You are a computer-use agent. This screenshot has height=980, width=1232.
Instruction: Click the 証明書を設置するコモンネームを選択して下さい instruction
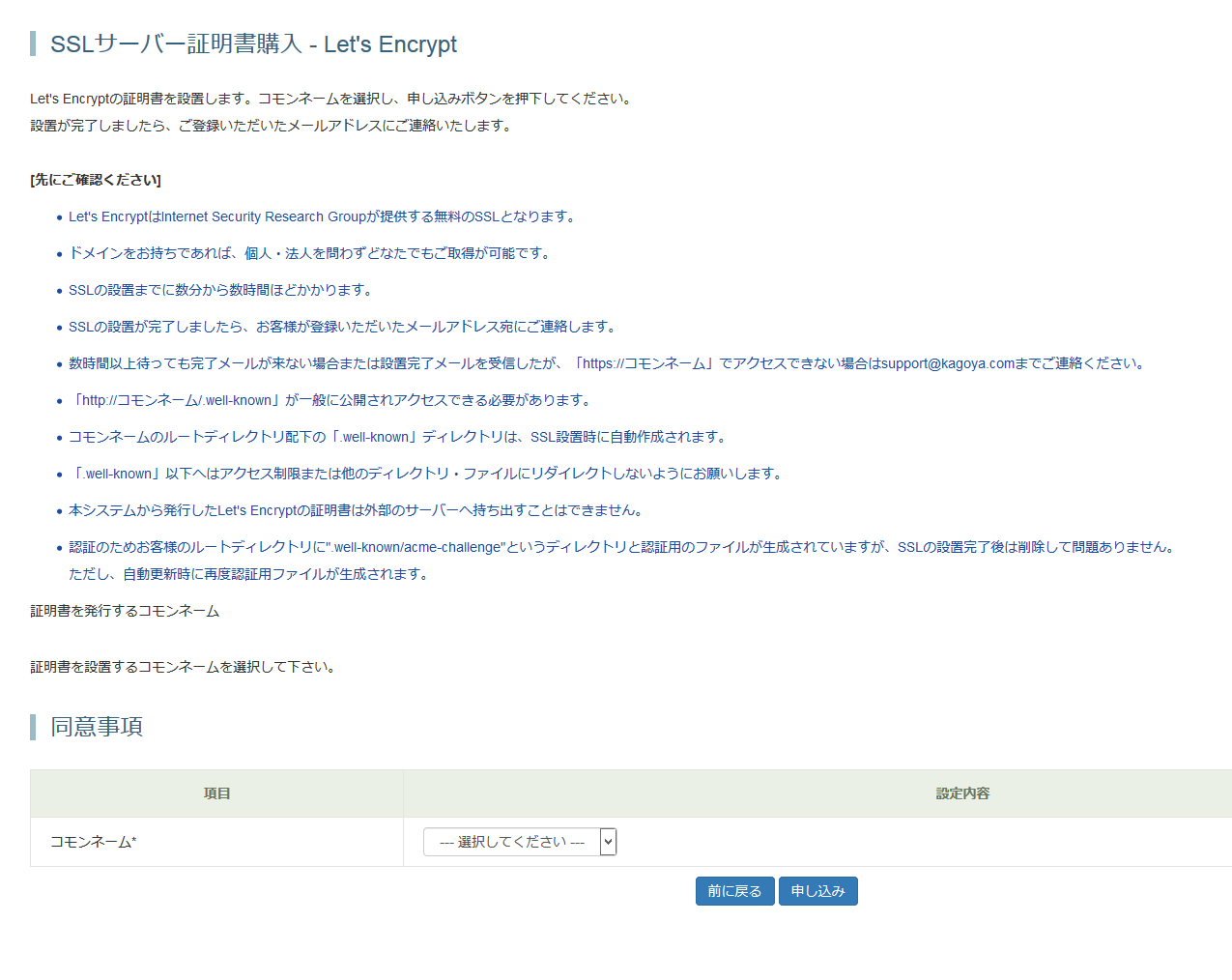click(184, 667)
